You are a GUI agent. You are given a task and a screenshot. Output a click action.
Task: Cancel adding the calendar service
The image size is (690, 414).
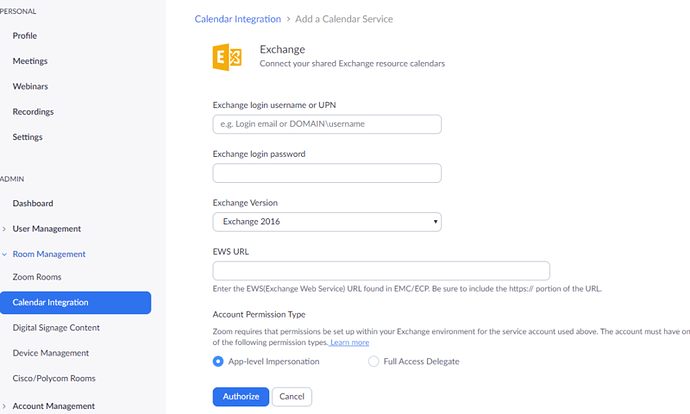point(291,396)
